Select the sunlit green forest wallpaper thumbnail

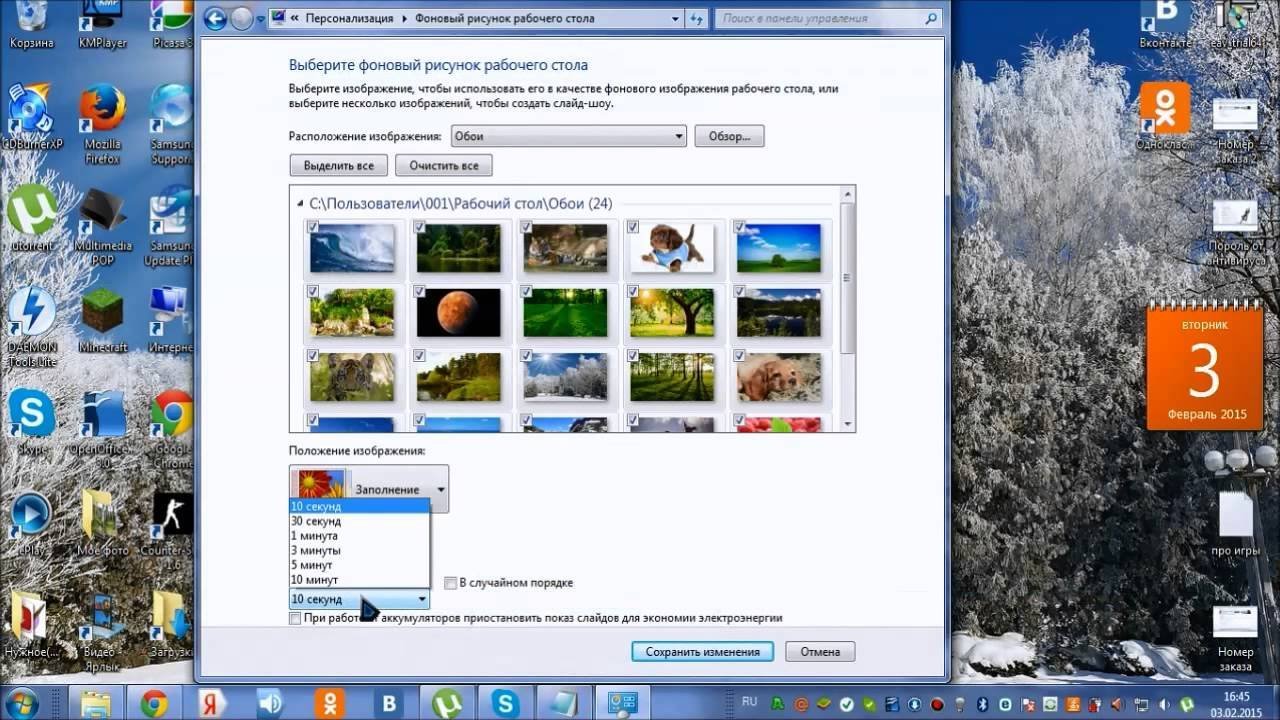(x=565, y=313)
